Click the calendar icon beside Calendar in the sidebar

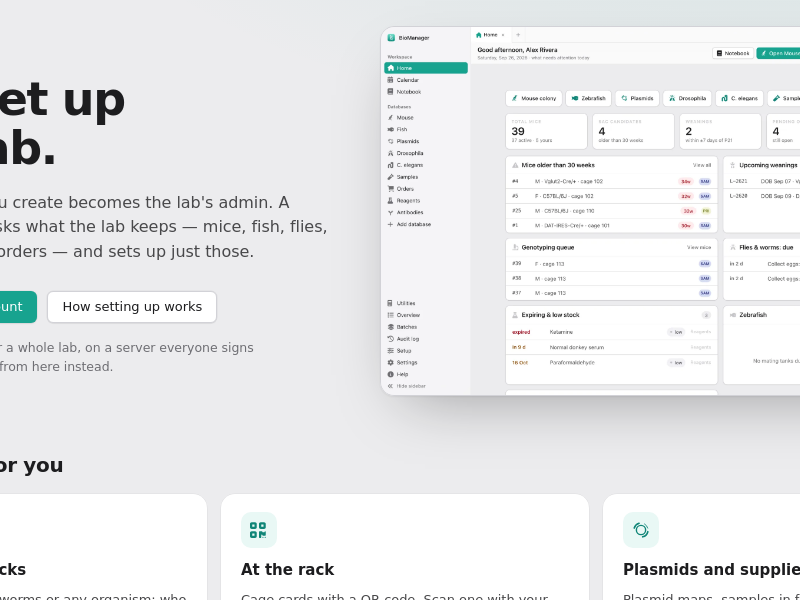click(390, 80)
